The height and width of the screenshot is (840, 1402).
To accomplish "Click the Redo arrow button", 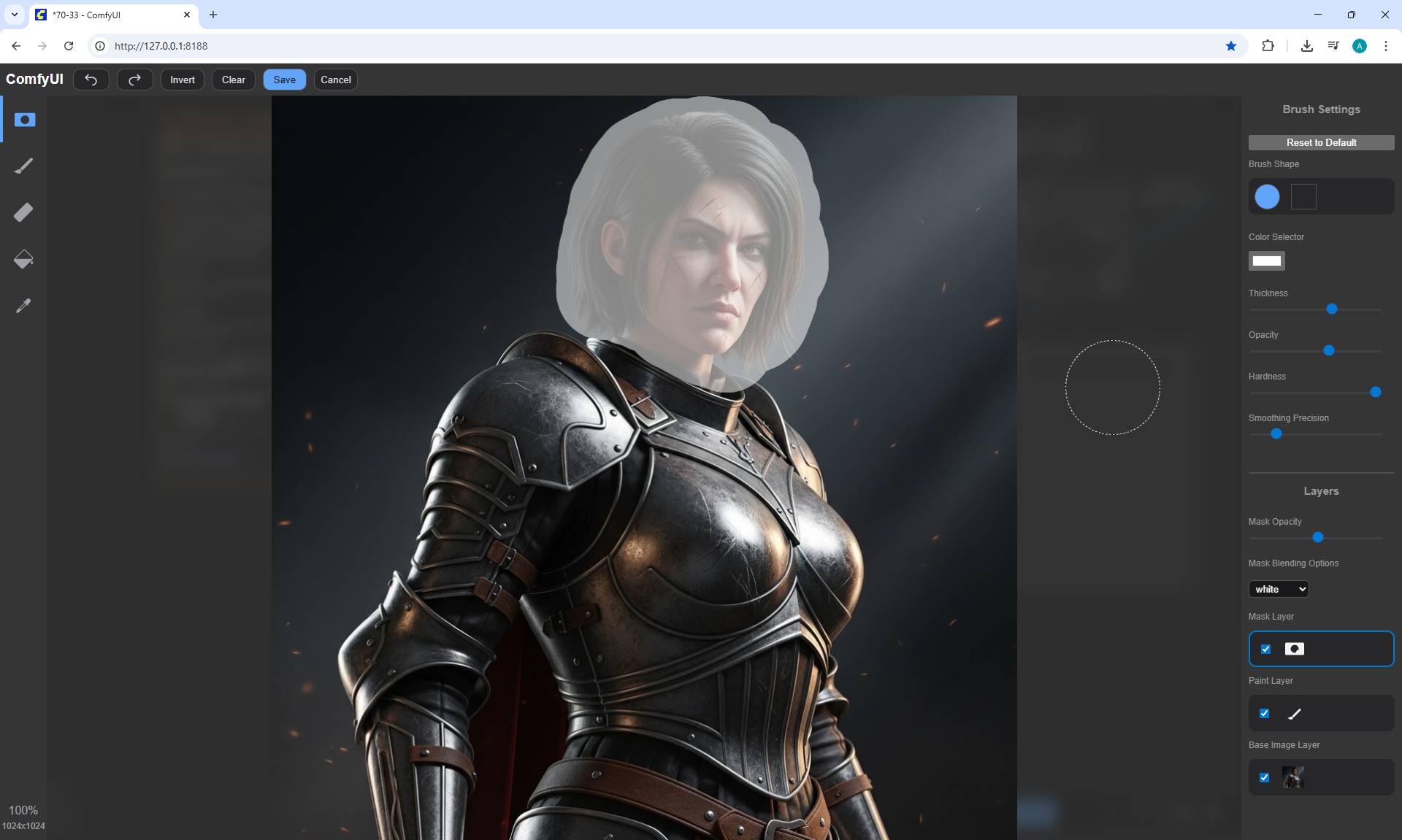I will tap(134, 80).
